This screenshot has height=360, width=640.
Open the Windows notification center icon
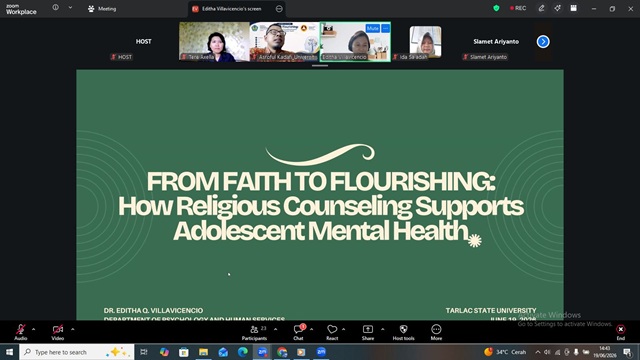(x=627, y=352)
